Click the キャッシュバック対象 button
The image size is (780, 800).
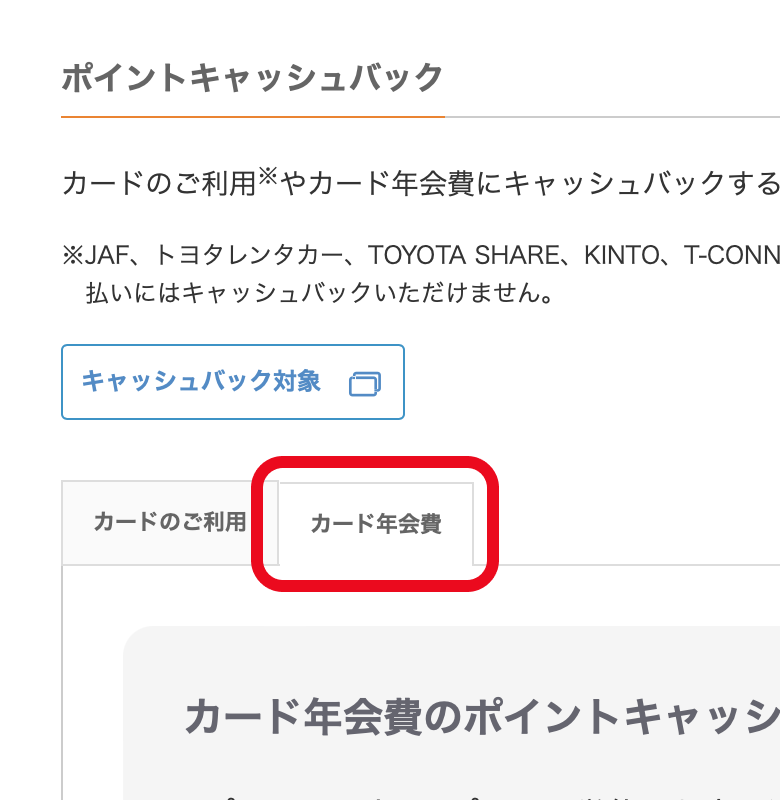pos(201,382)
